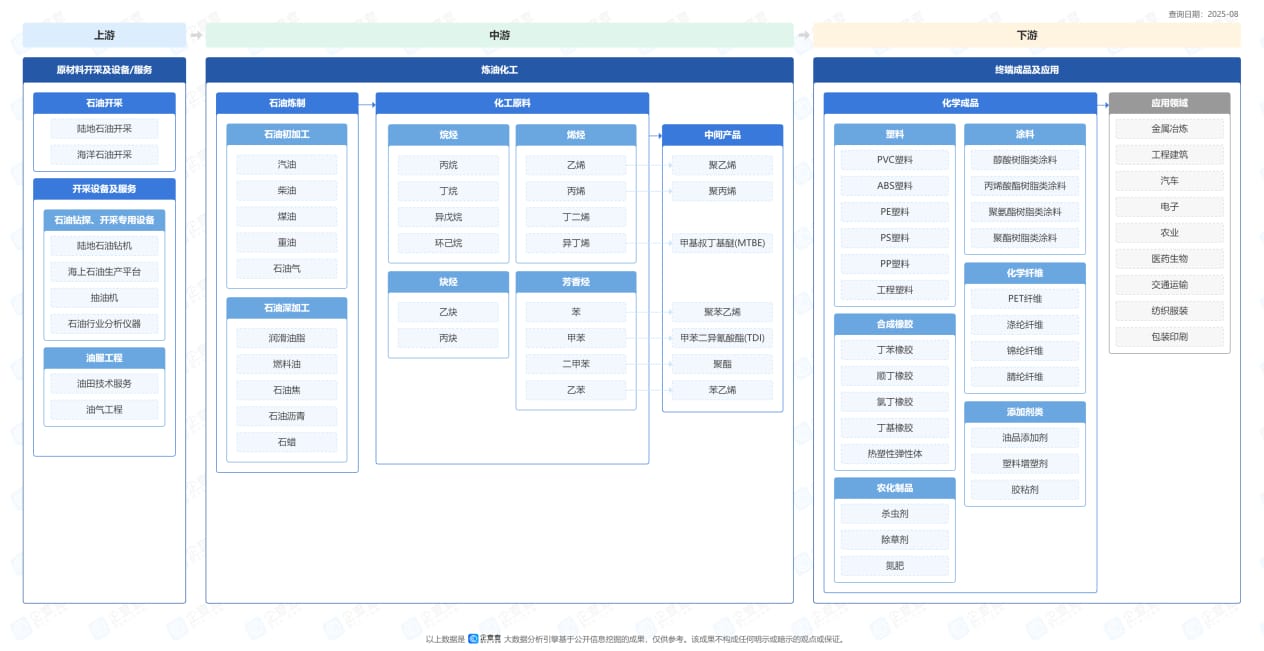This screenshot has height=651, width=1264.
Task: Expand the 石油深加工 group header
Action: 287,308
